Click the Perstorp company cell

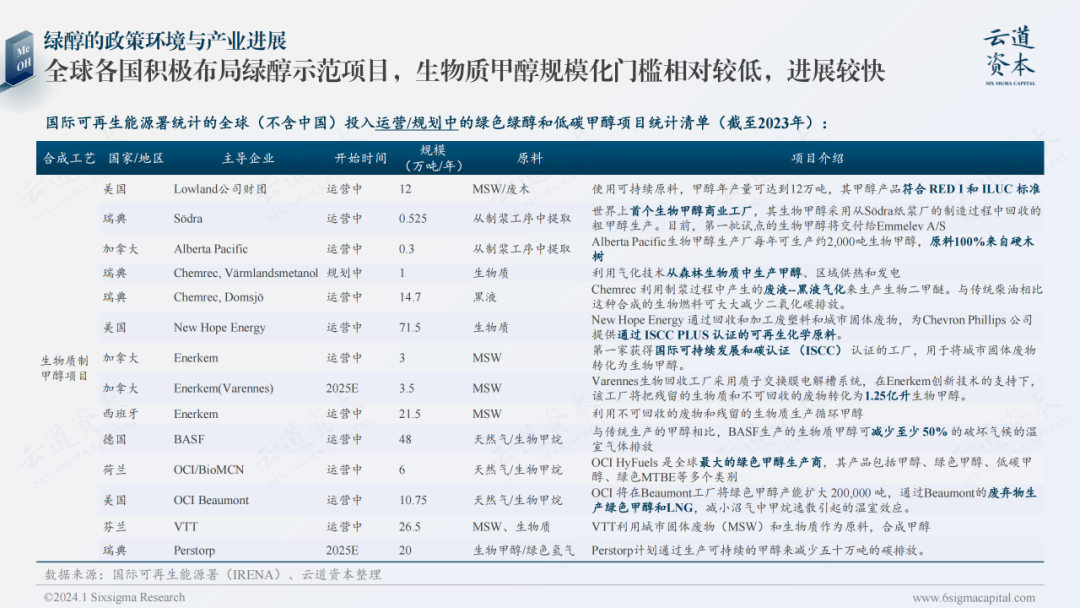(x=194, y=550)
